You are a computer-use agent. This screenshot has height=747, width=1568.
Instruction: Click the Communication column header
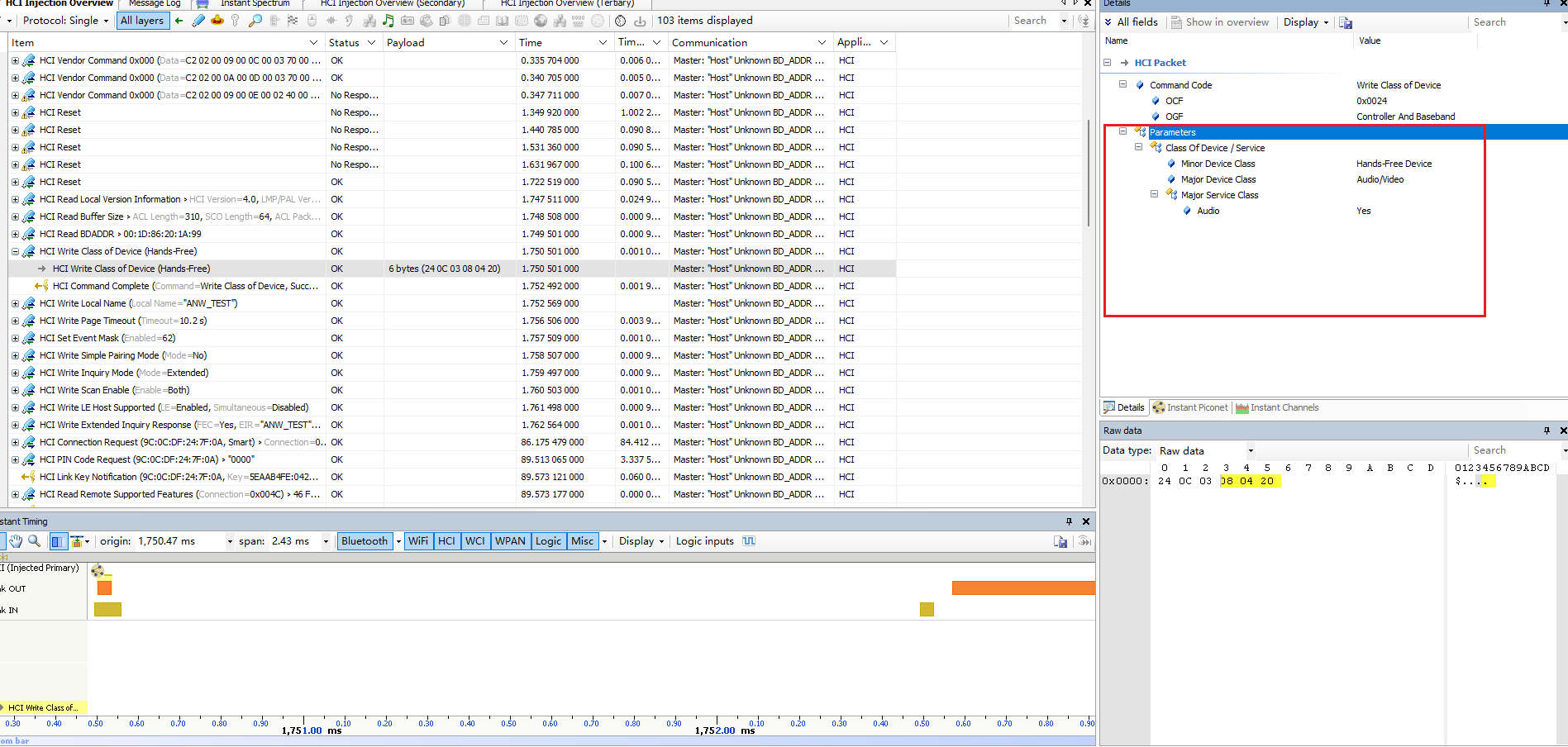[x=749, y=42]
